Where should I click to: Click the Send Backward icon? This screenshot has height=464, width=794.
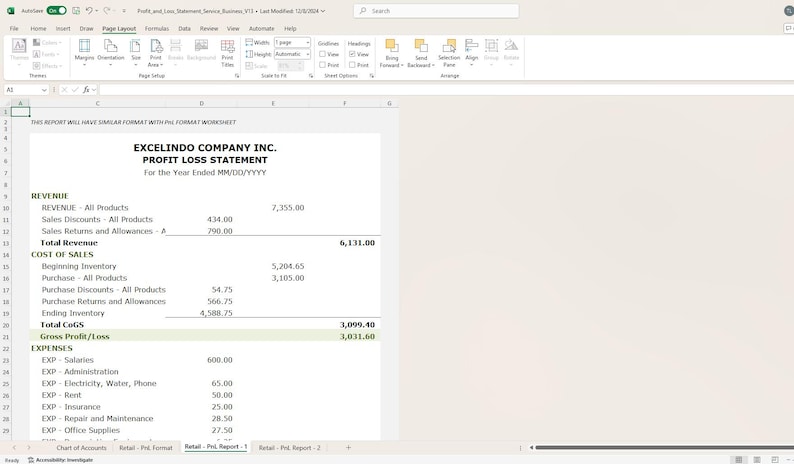coord(420,46)
